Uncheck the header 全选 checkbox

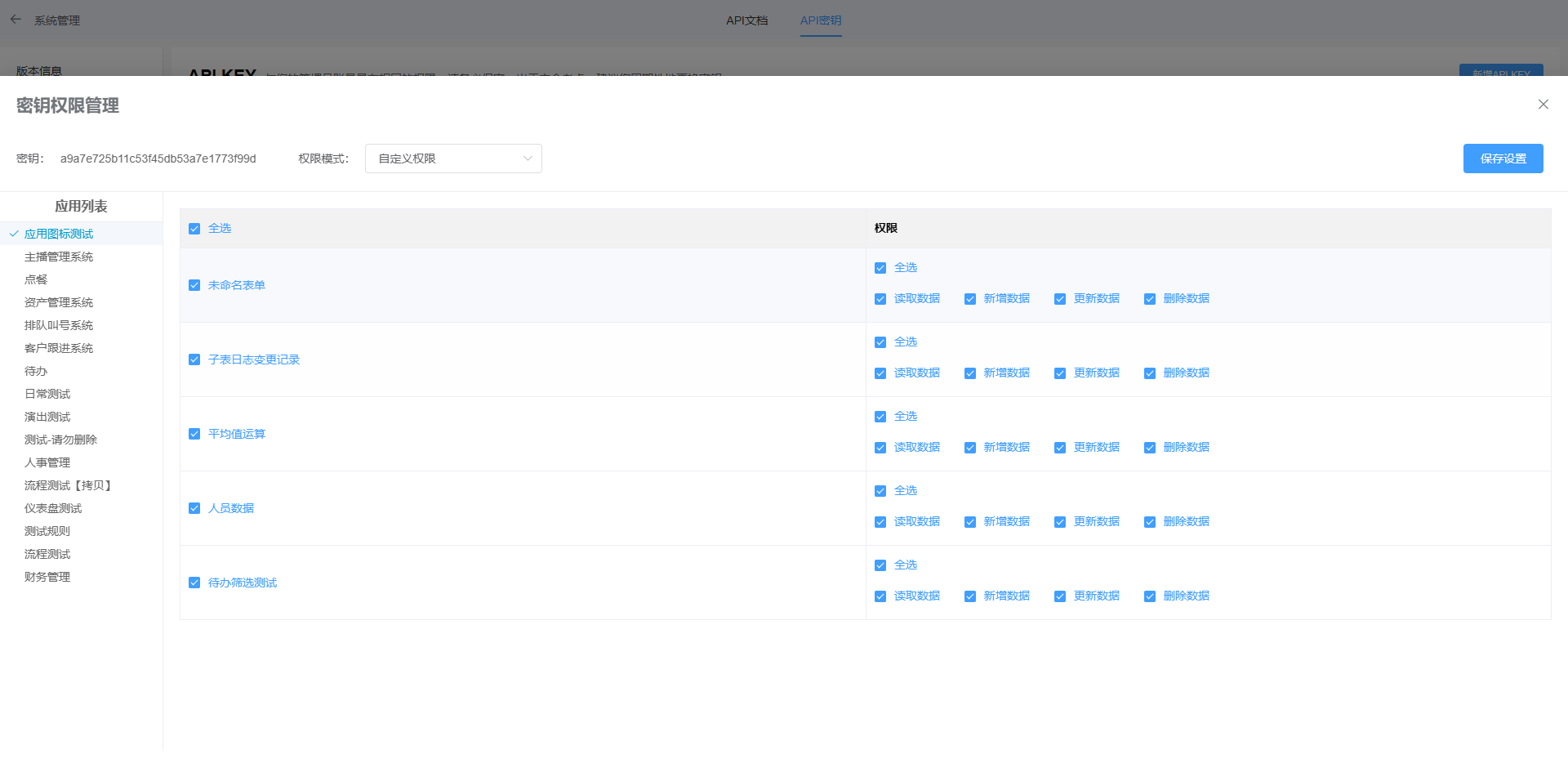[x=194, y=229]
